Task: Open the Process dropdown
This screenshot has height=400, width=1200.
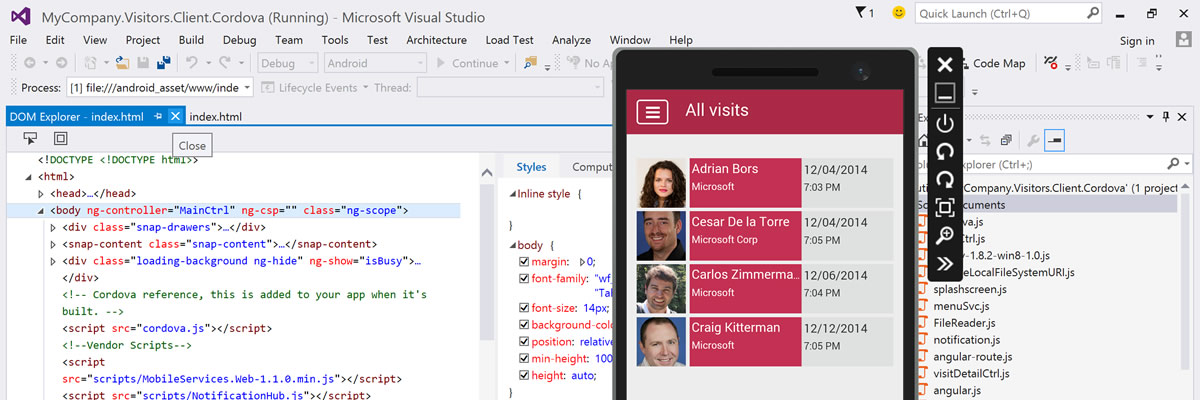Action: click(x=159, y=88)
